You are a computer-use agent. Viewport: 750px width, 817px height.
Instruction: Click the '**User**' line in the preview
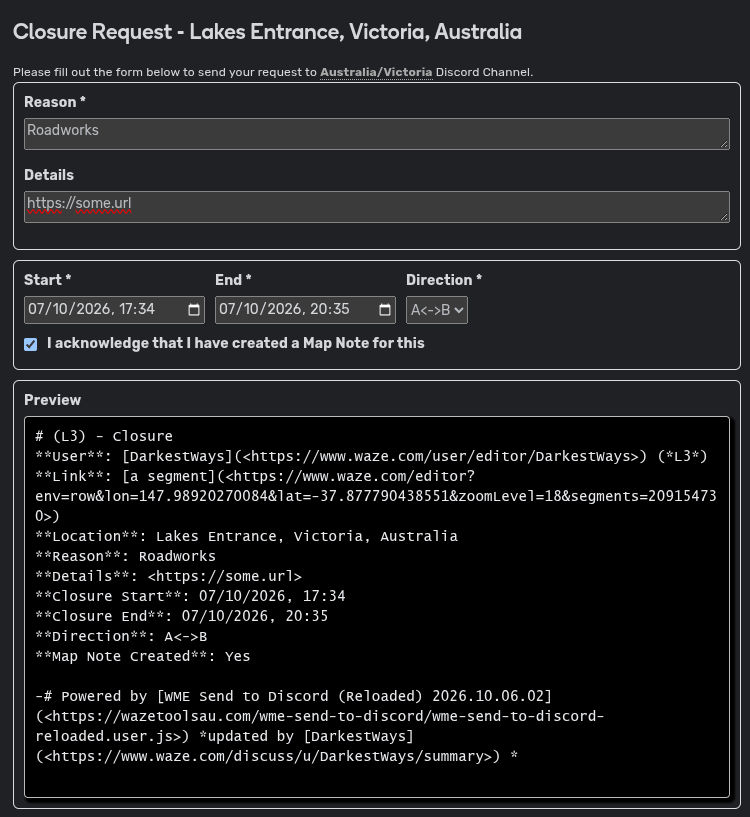pyautogui.click(x=371, y=456)
